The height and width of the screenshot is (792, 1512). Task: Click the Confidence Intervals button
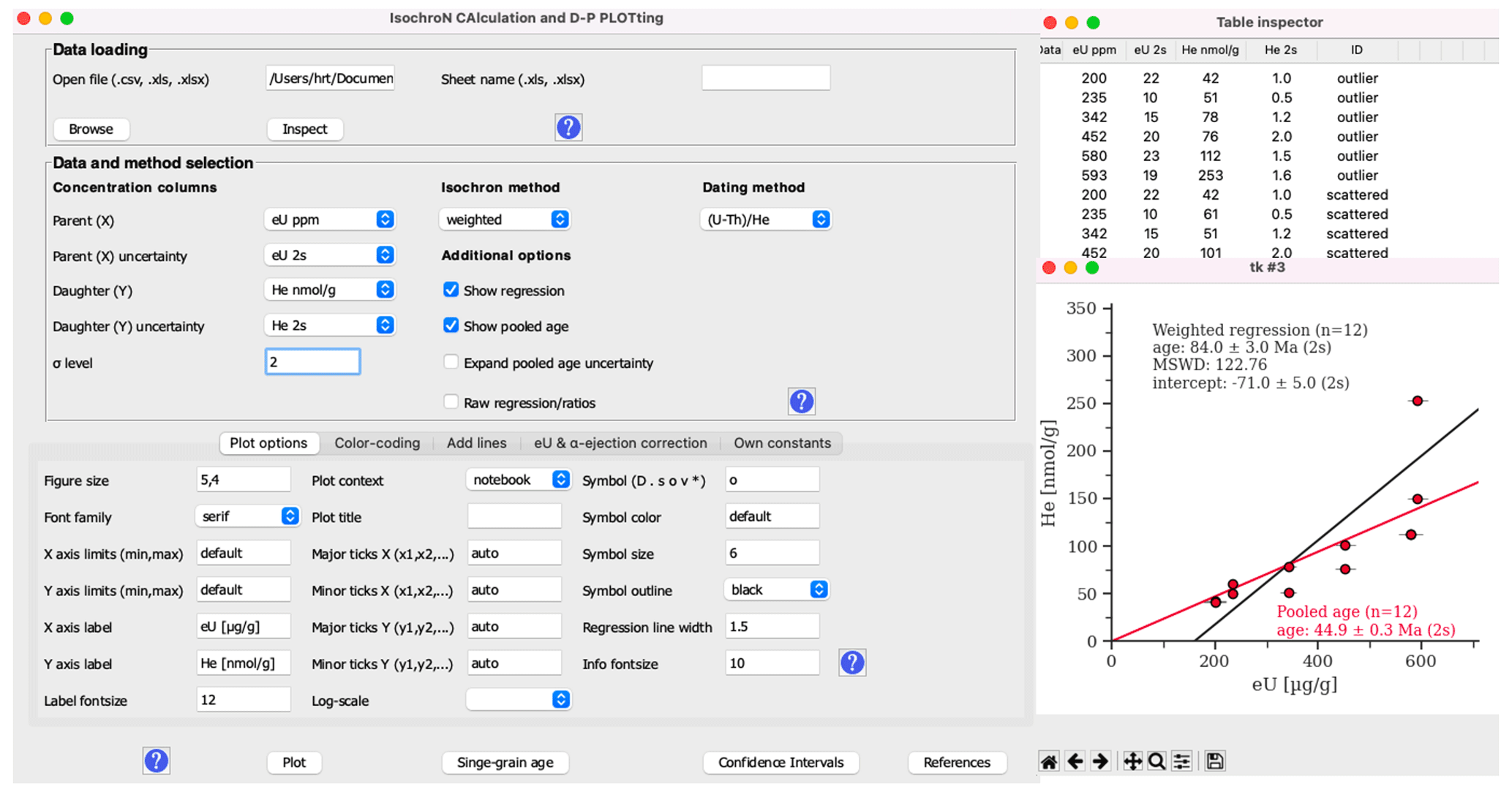pos(781,762)
